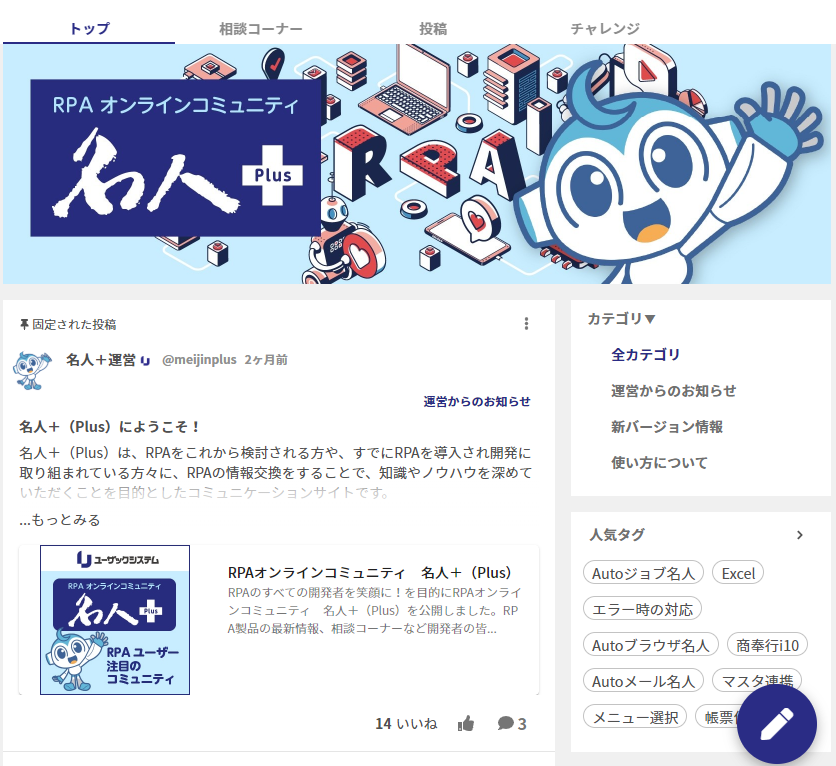Click the 14 いいね like count

pos(406,723)
